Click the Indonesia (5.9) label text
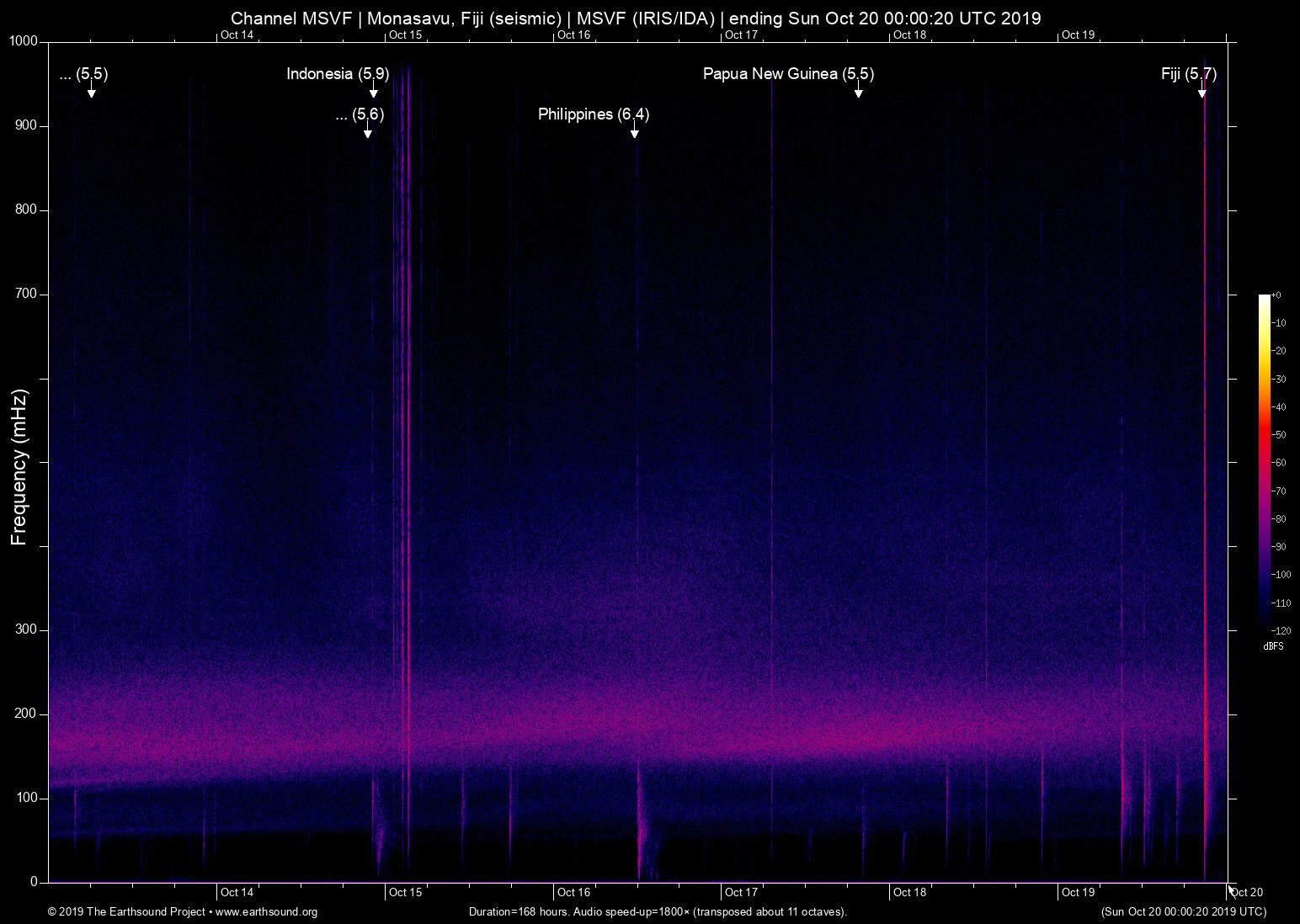The width and height of the screenshot is (1300, 924). [x=338, y=74]
